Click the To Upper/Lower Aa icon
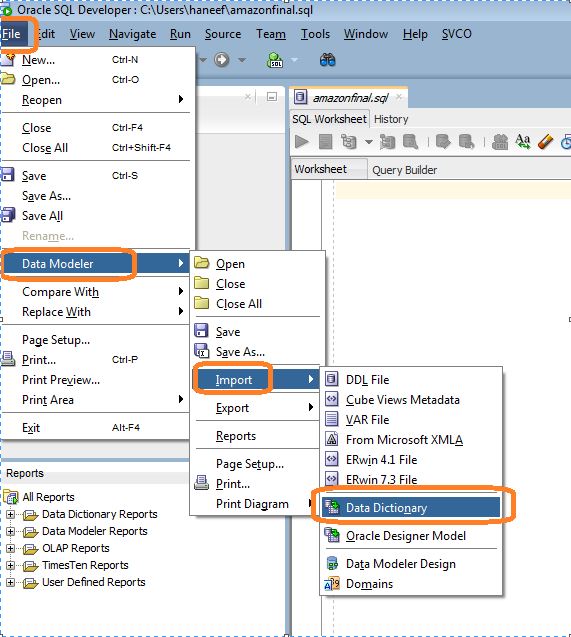The height and width of the screenshot is (637, 571). (523, 142)
